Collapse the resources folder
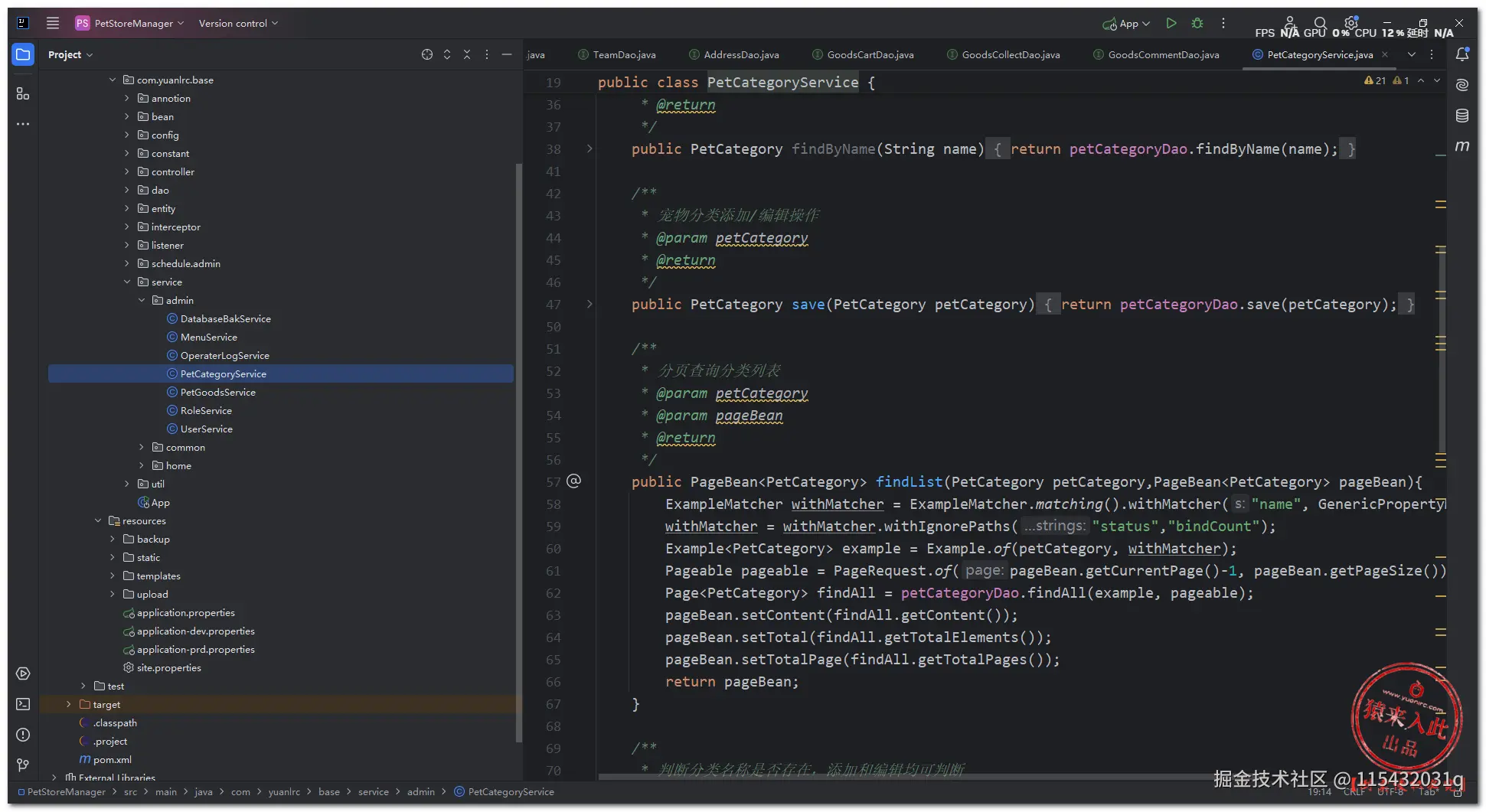 98,520
